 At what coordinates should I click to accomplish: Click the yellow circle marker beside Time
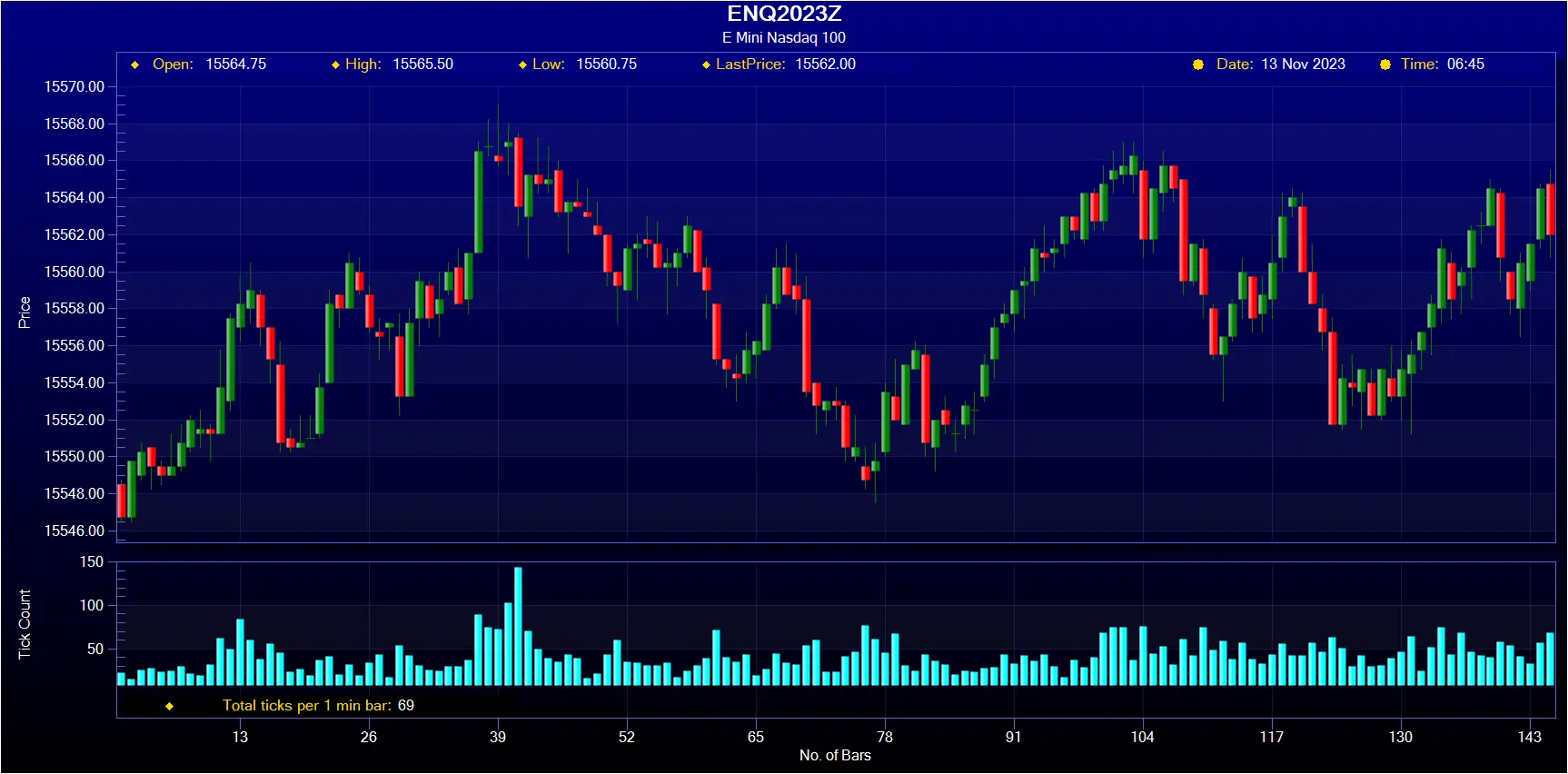[x=1385, y=64]
